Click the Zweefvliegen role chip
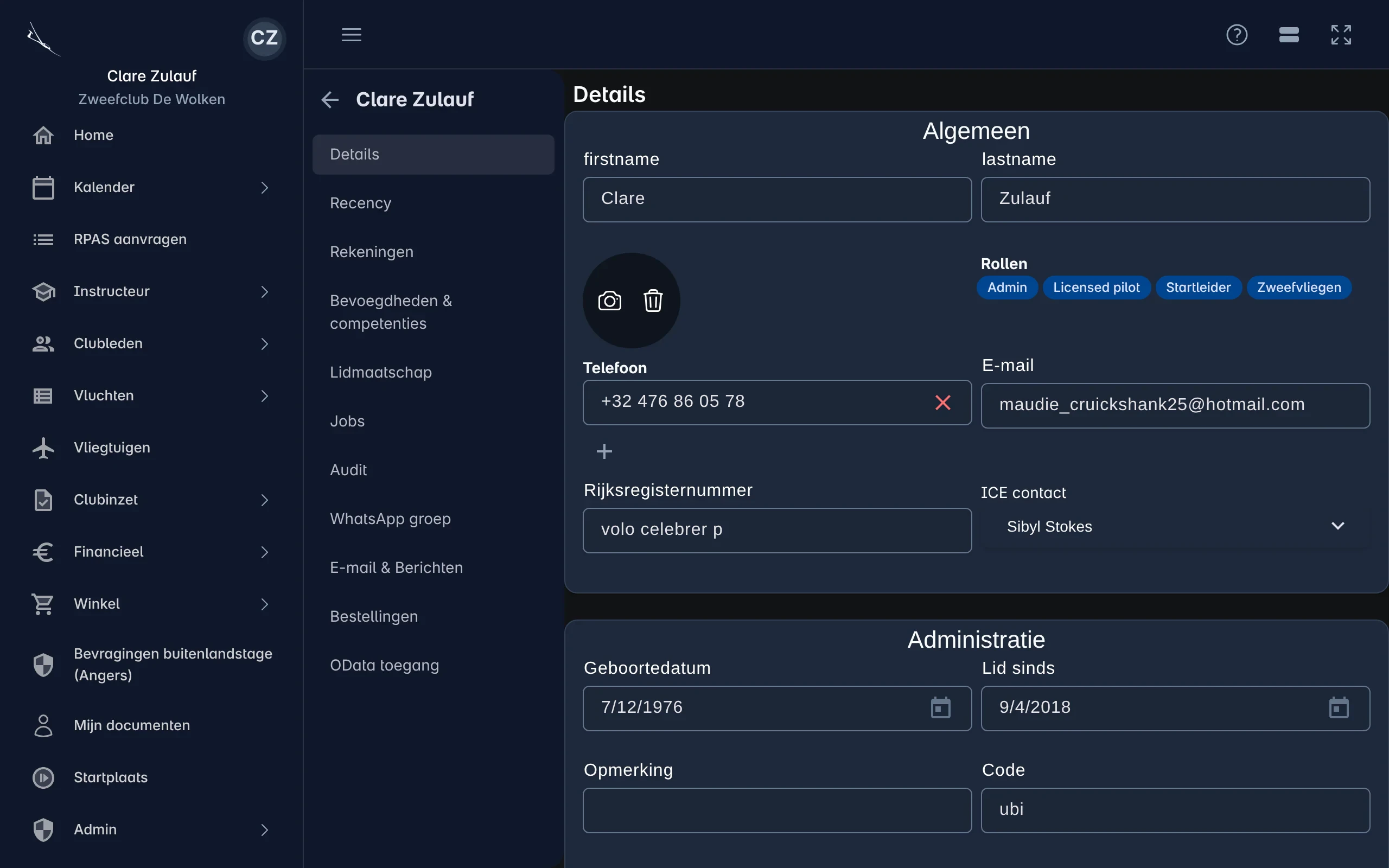Viewport: 1389px width, 868px height. [x=1299, y=288]
